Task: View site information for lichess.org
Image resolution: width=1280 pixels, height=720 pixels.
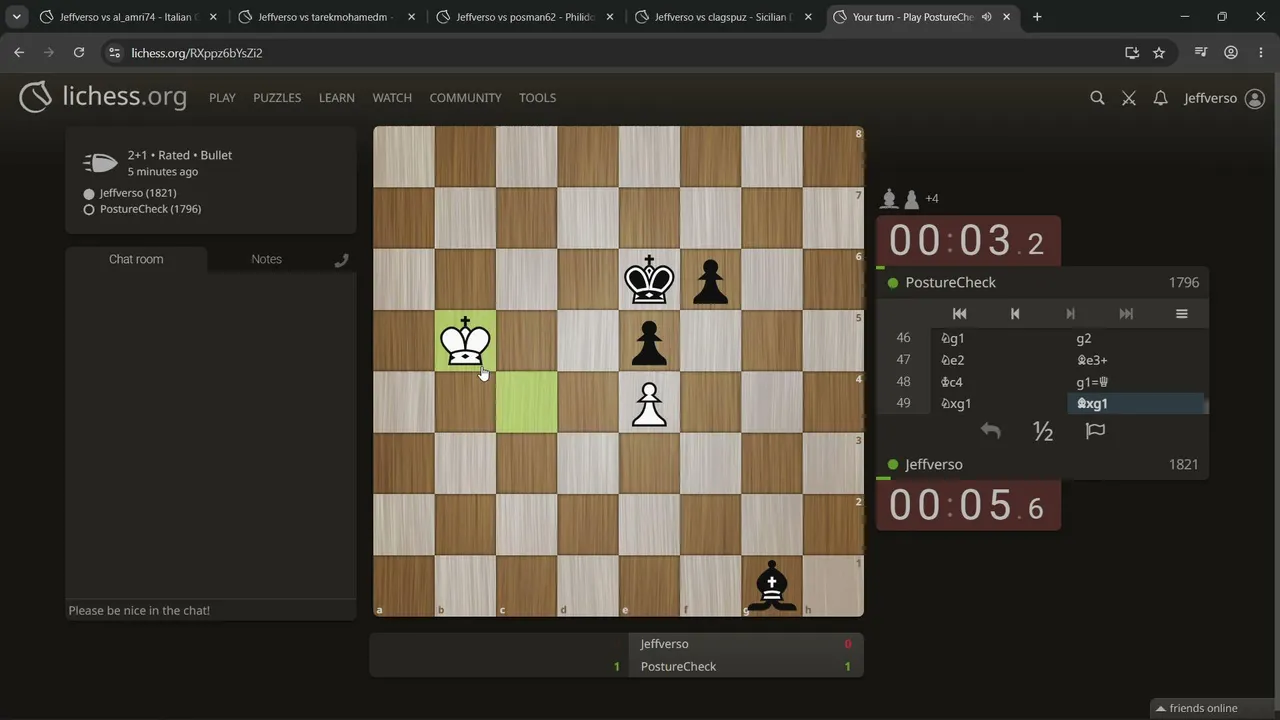Action: point(113,53)
